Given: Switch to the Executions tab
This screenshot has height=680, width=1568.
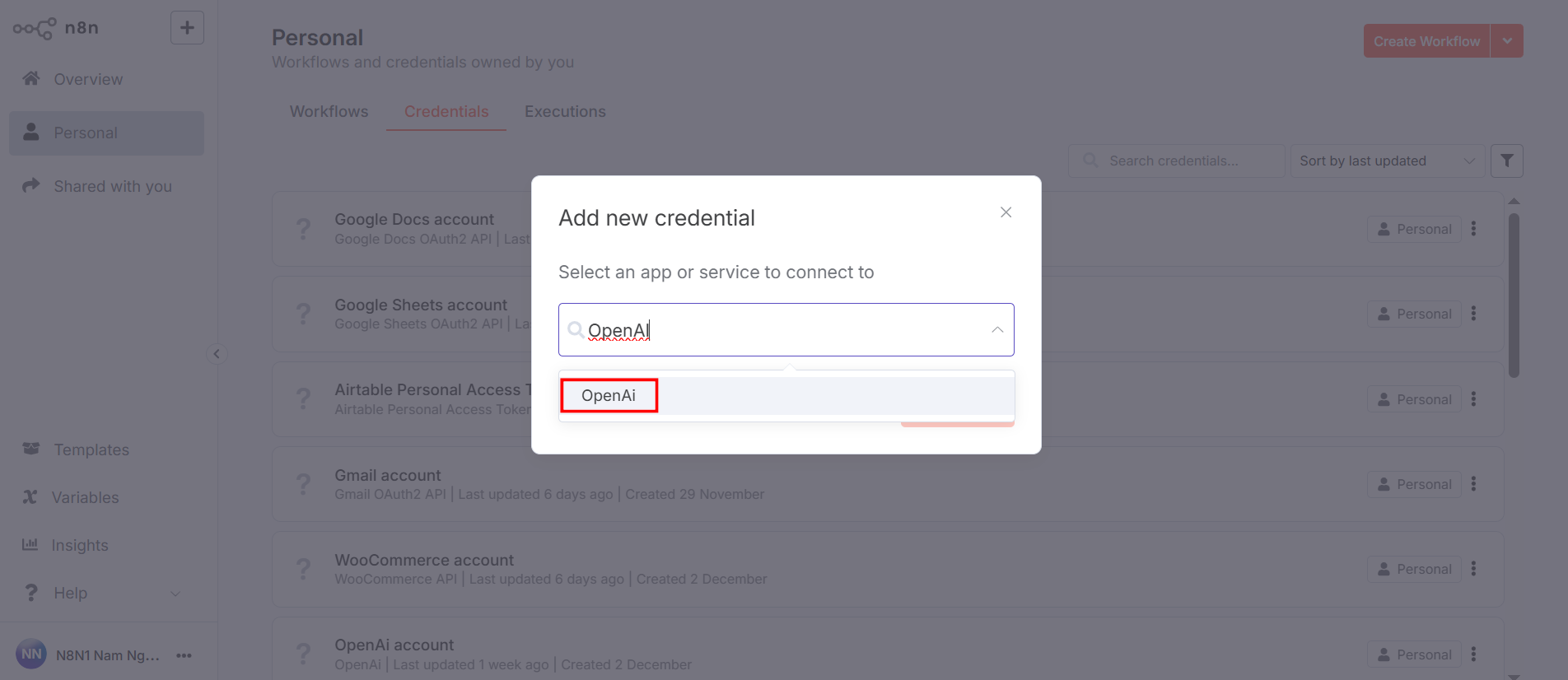Looking at the screenshot, I should [x=564, y=111].
